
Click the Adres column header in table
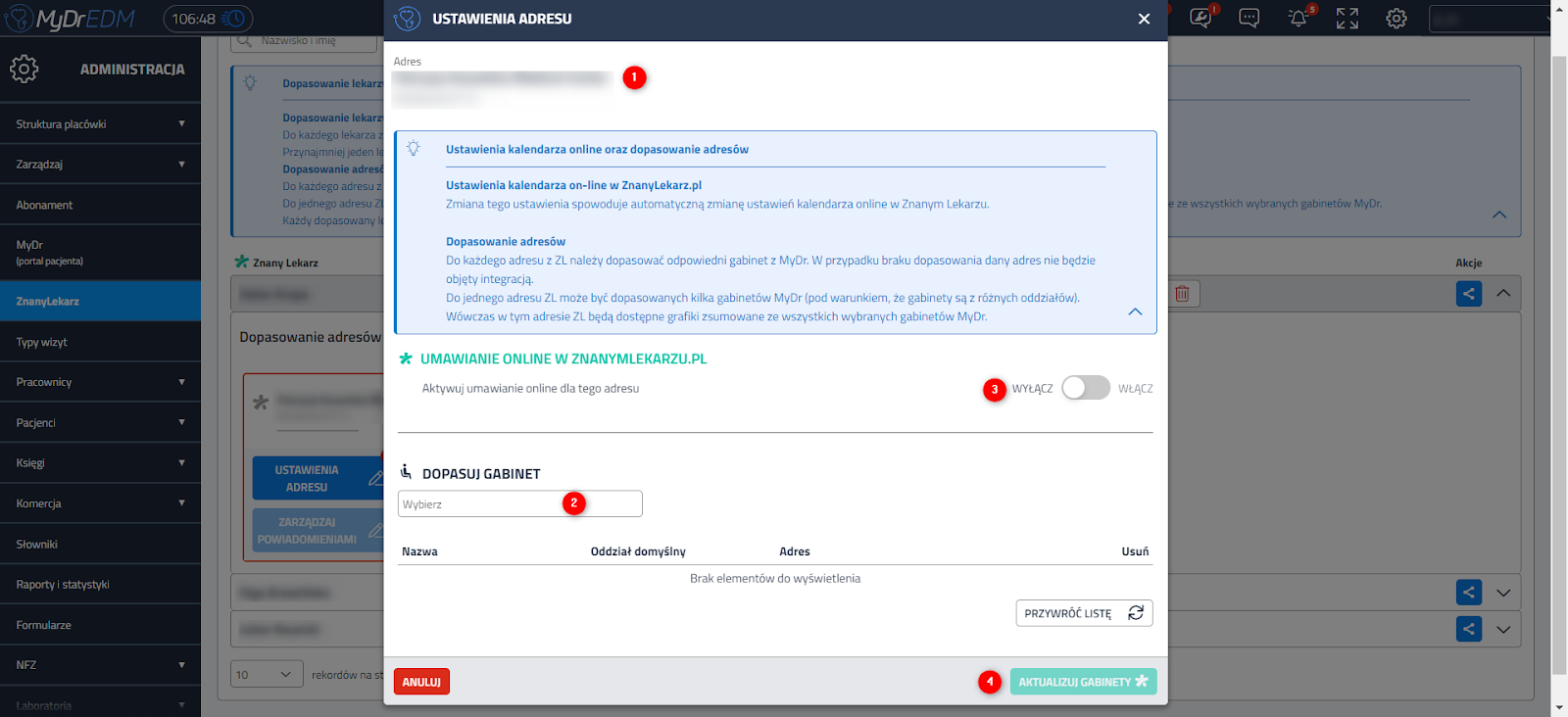click(x=795, y=551)
